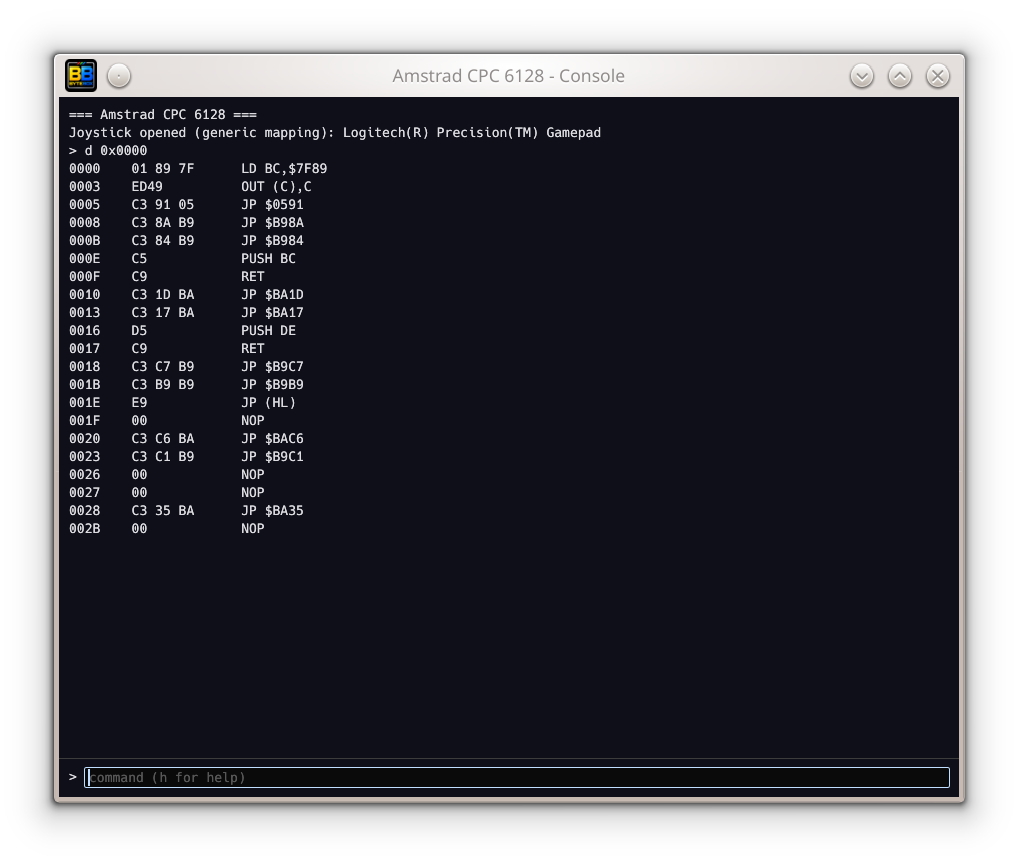Viewport: 1018px width, 856px height.
Task: Click address label 001B
Action: pos(85,385)
